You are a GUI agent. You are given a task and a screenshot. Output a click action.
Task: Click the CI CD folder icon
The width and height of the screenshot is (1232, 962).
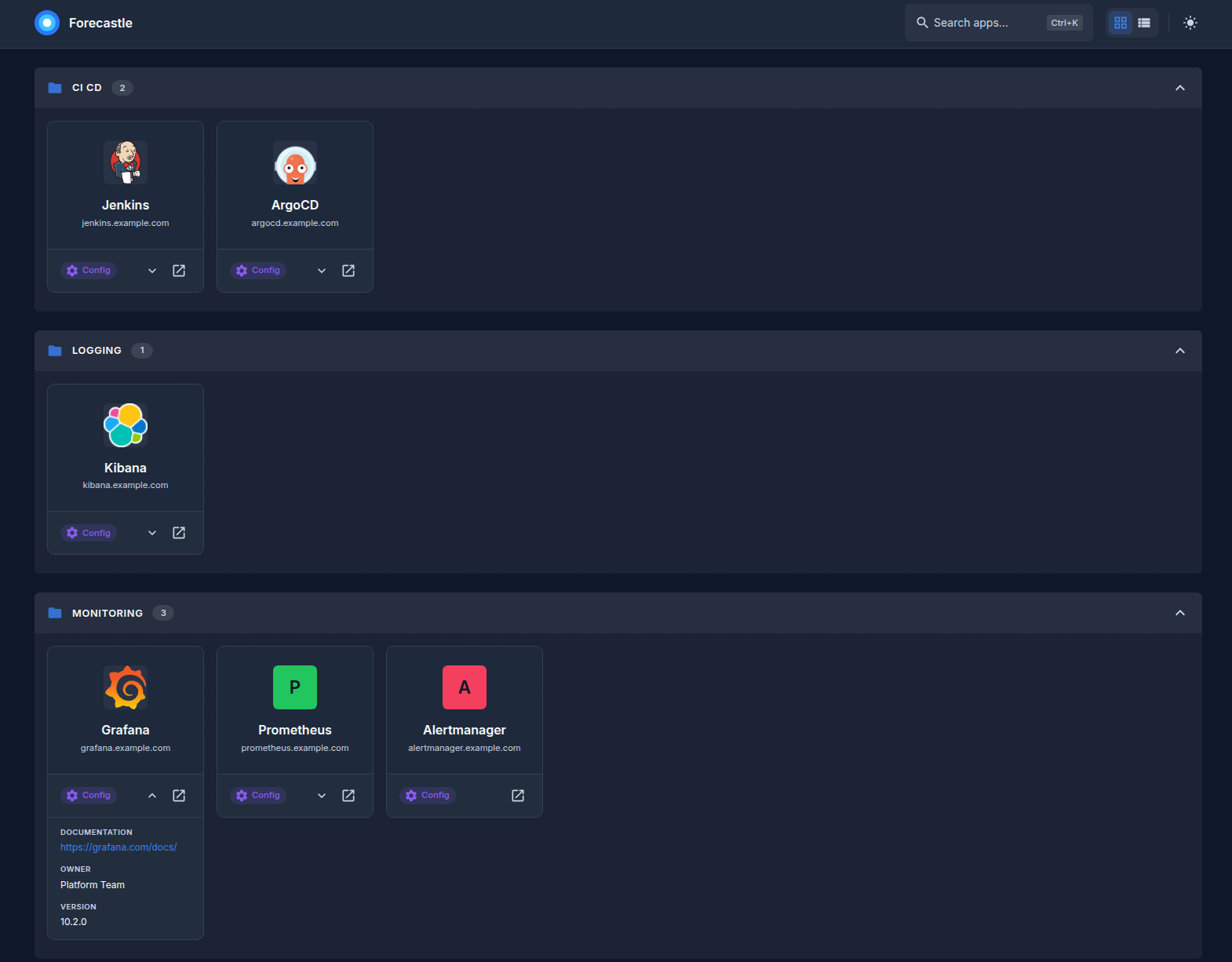(55, 88)
